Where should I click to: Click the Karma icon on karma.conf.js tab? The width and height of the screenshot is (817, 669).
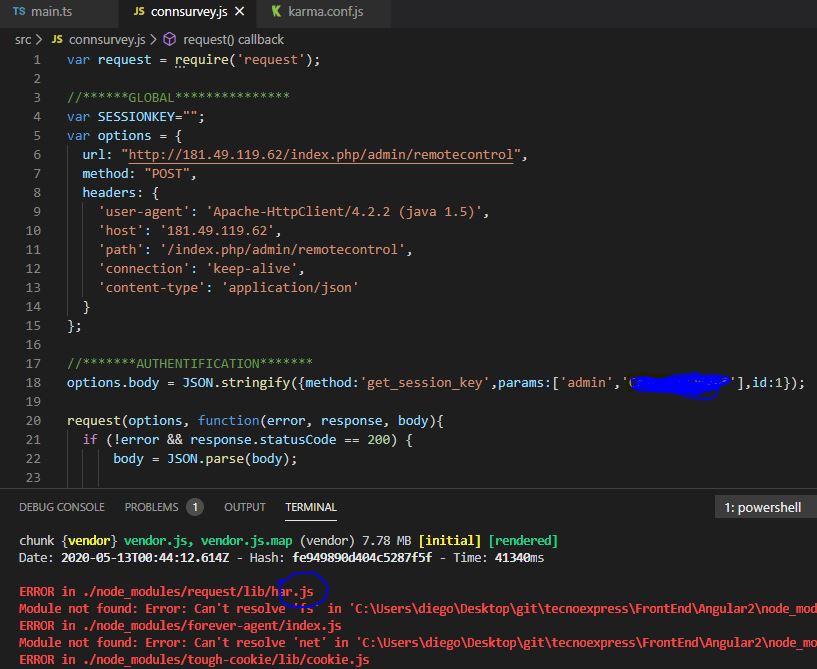(x=276, y=12)
